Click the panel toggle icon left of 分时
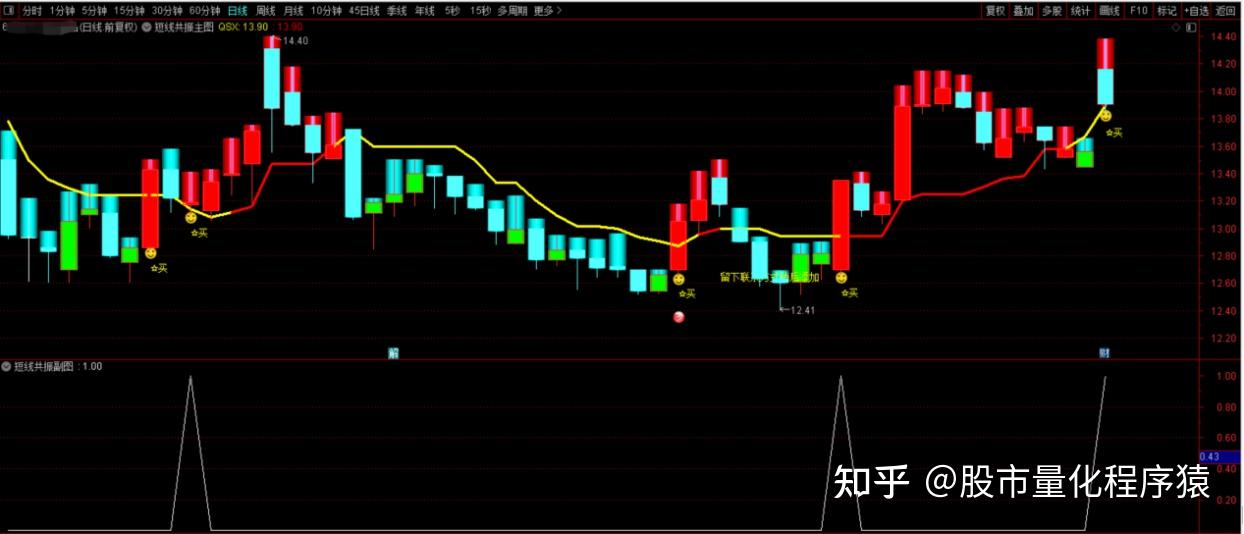Viewport: 1244px width, 534px height. point(8,11)
